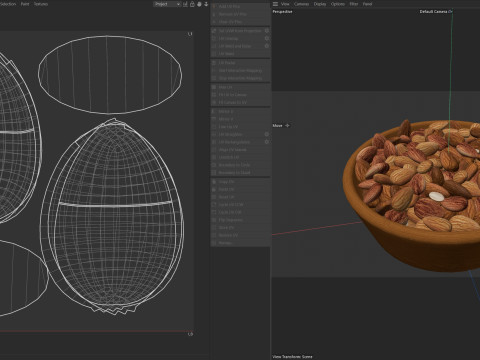Open Set UVW from Projection options gear

(x=267, y=30)
